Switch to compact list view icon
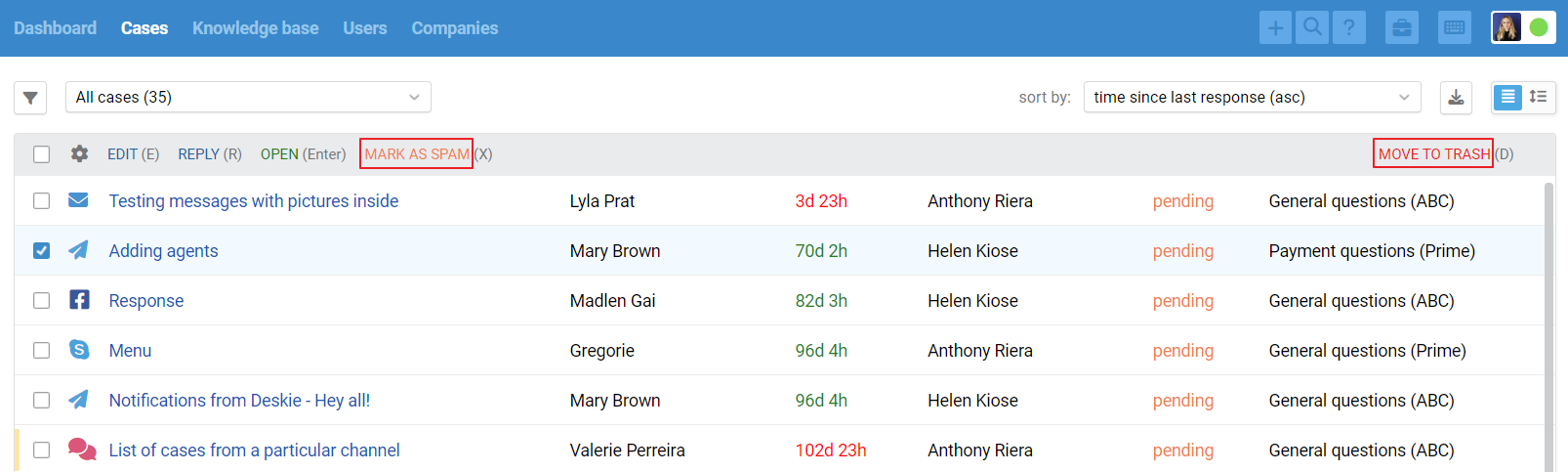This screenshot has width=1568, height=472. coord(1538,97)
